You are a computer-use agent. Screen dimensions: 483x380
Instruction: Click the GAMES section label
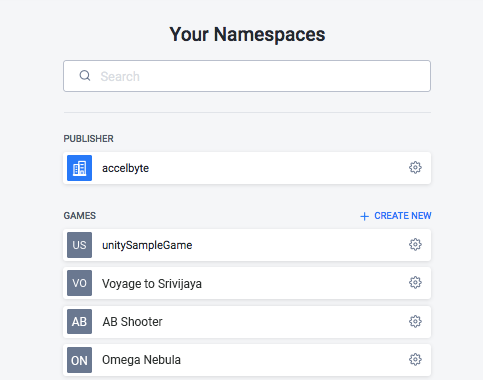point(80,216)
